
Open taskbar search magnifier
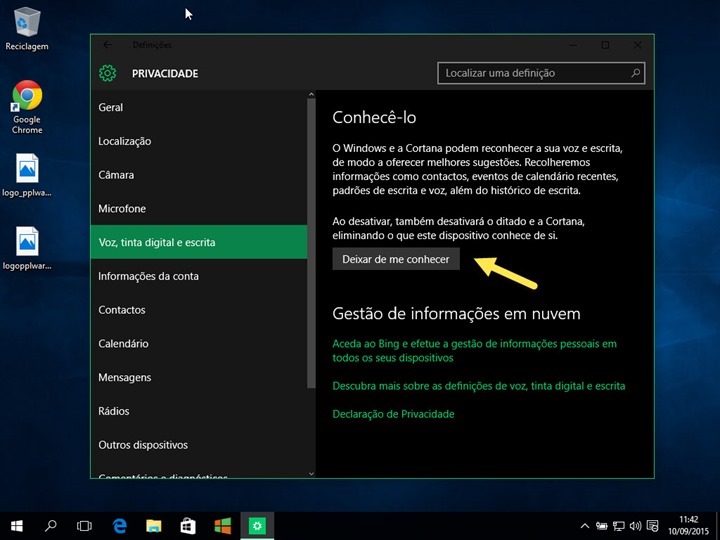coord(51,526)
